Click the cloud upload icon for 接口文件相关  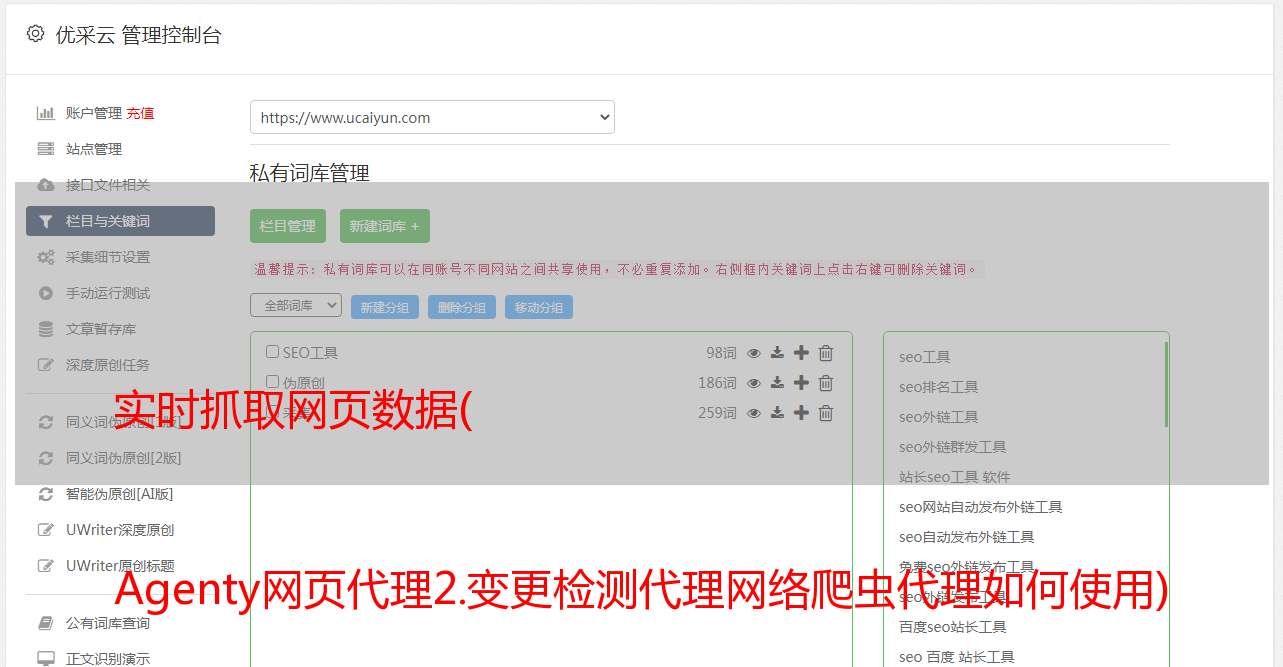(45, 185)
